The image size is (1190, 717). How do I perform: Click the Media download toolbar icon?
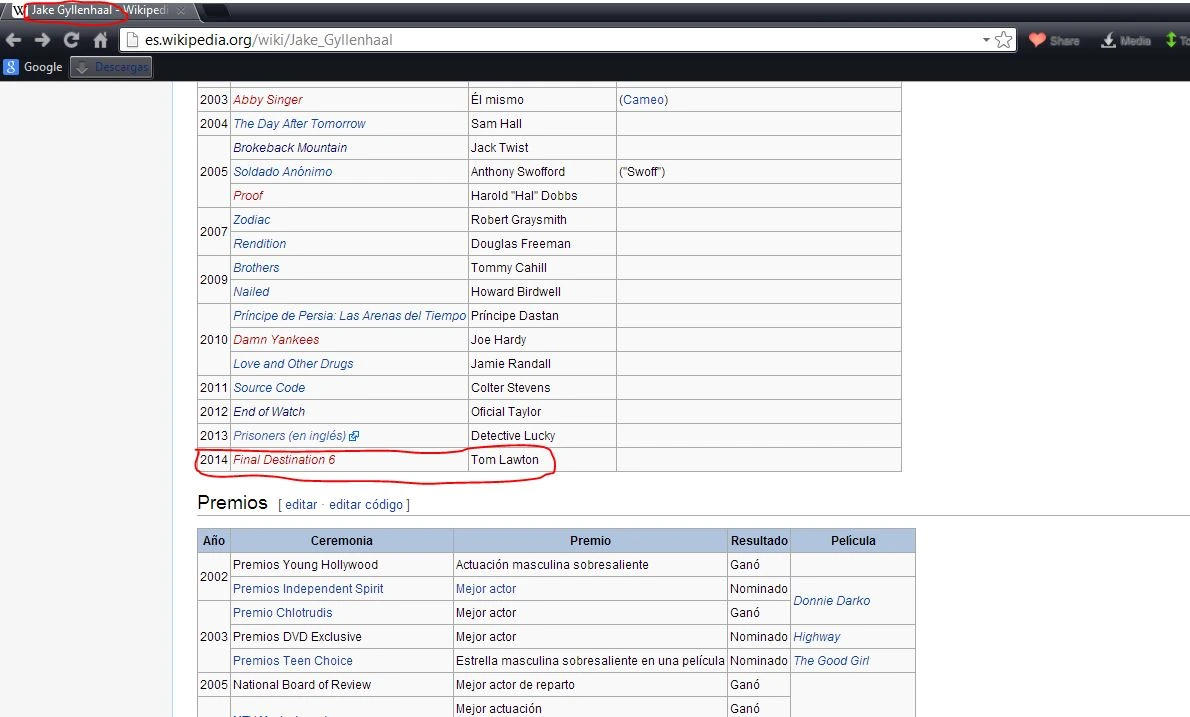pyautogui.click(x=1125, y=40)
